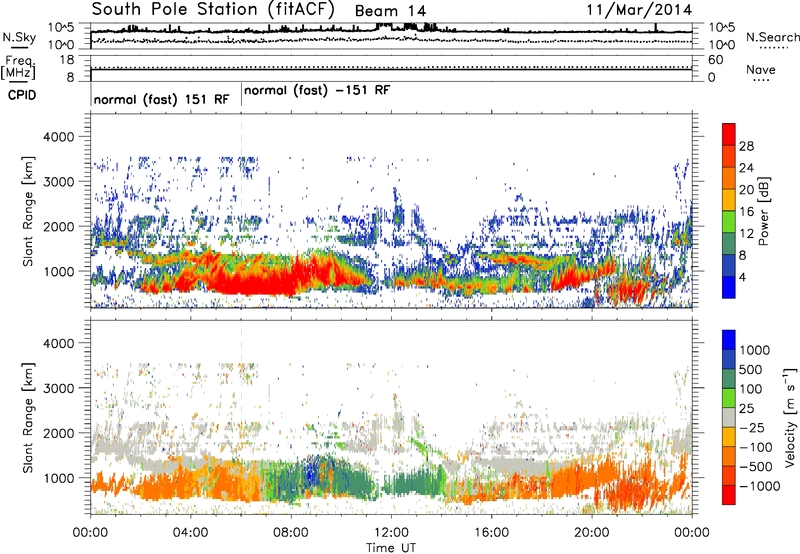Click the 'Beam 14' label
800x554 pixels.
[x=390, y=11]
